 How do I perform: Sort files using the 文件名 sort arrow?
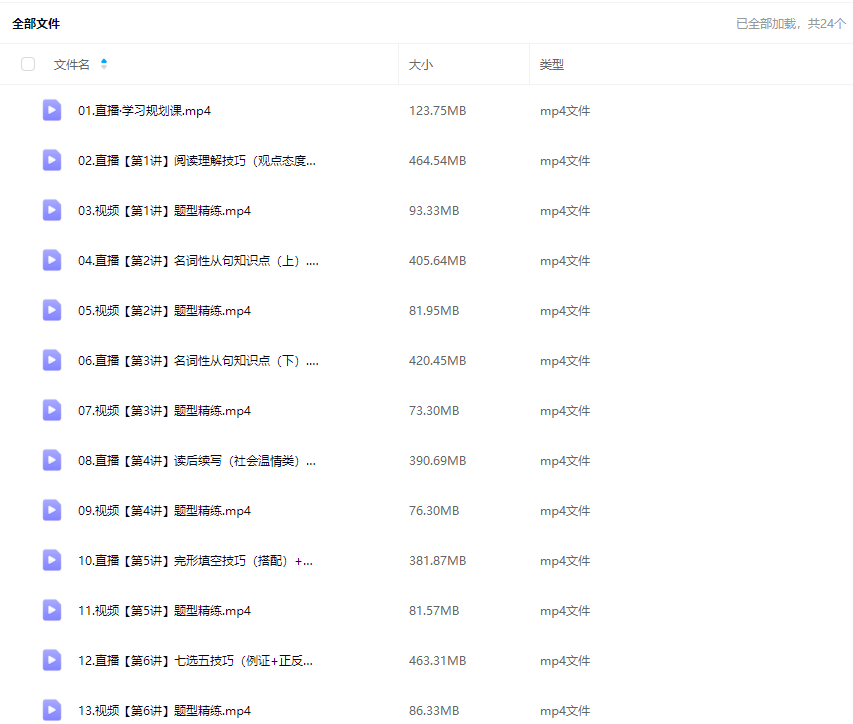tap(104, 65)
